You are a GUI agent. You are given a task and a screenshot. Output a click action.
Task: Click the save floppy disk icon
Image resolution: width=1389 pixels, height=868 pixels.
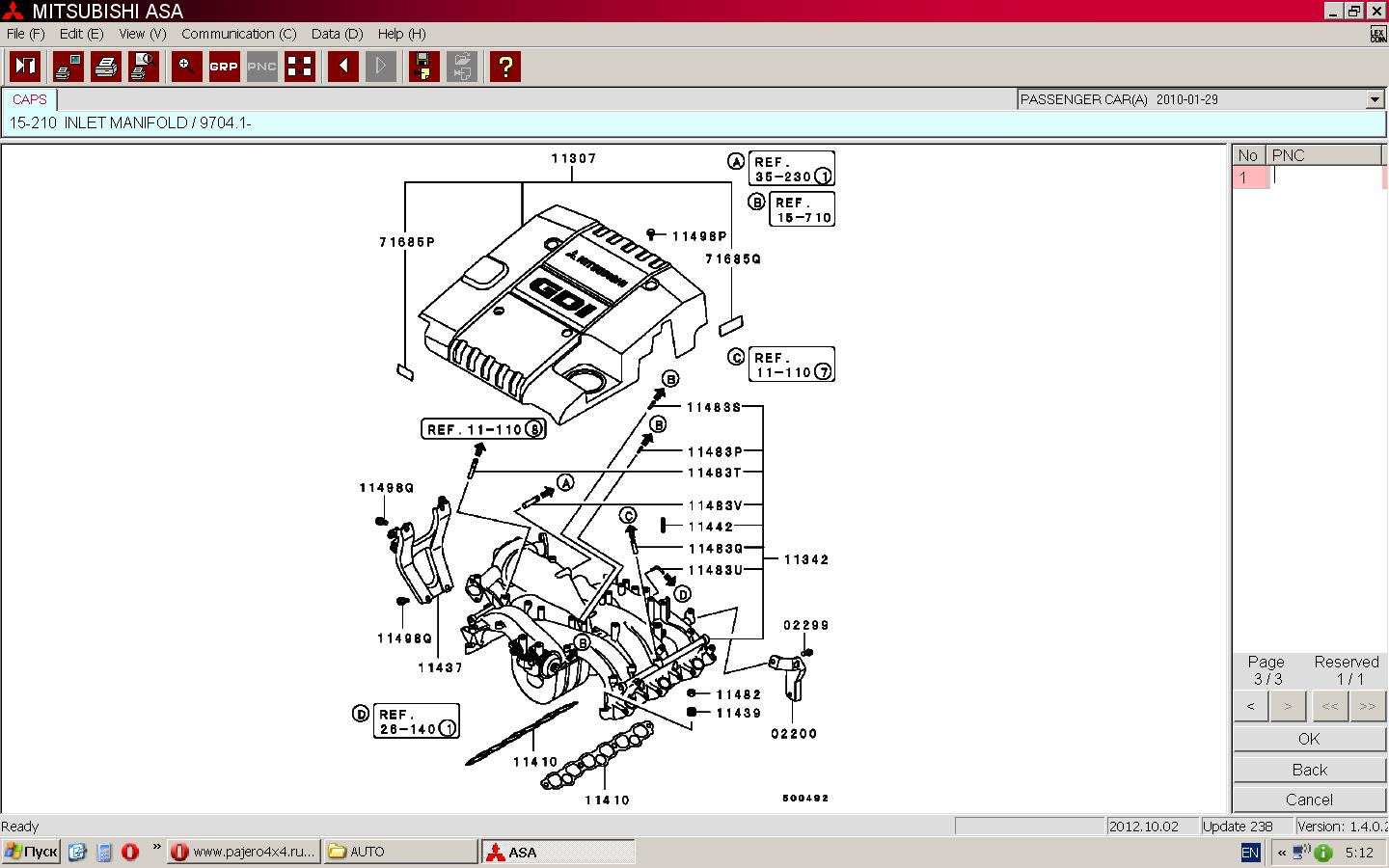tap(423, 67)
